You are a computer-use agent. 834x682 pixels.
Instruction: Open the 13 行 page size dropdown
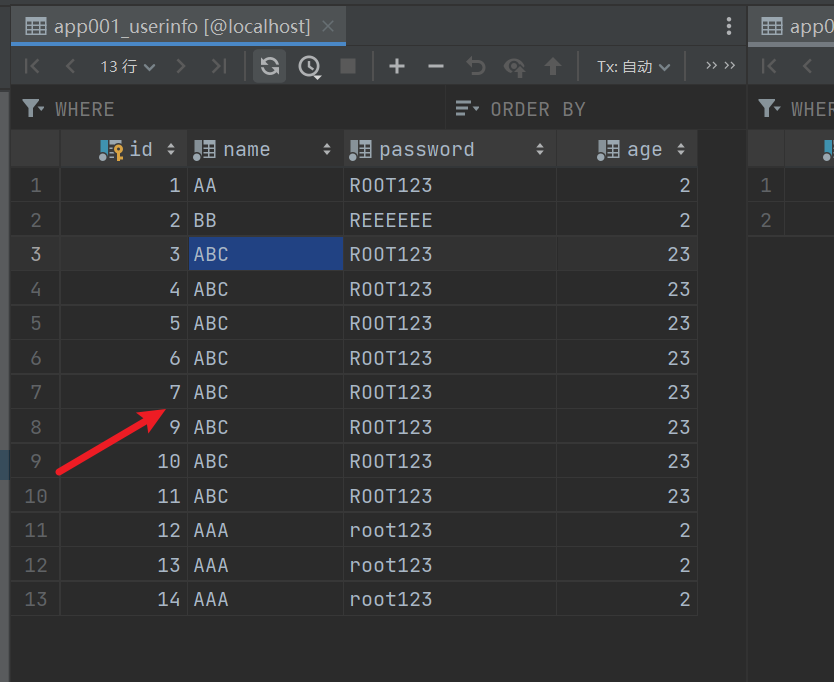[x=128, y=66]
